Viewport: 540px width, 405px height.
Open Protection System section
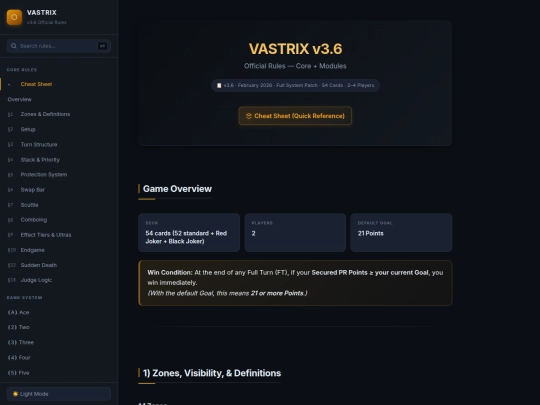(x=59, y=175)
